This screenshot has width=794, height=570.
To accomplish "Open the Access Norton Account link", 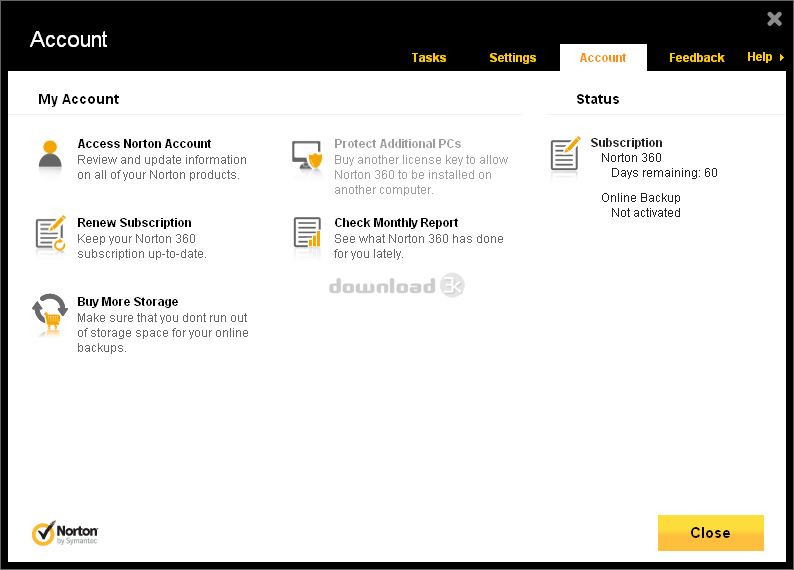I will (x=144, y=144).
